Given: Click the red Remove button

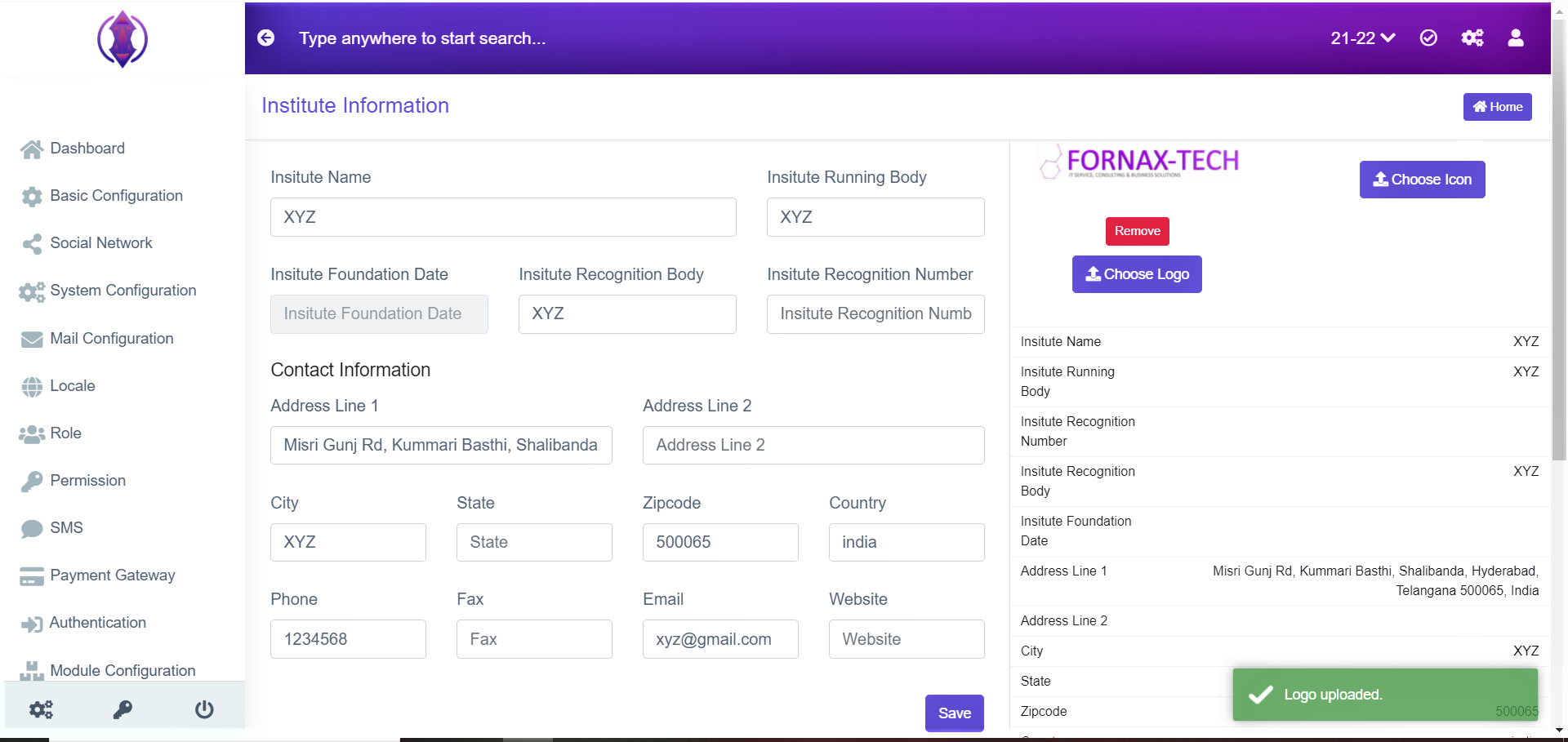Looking at the screenshot, I should coord(1137,231).
